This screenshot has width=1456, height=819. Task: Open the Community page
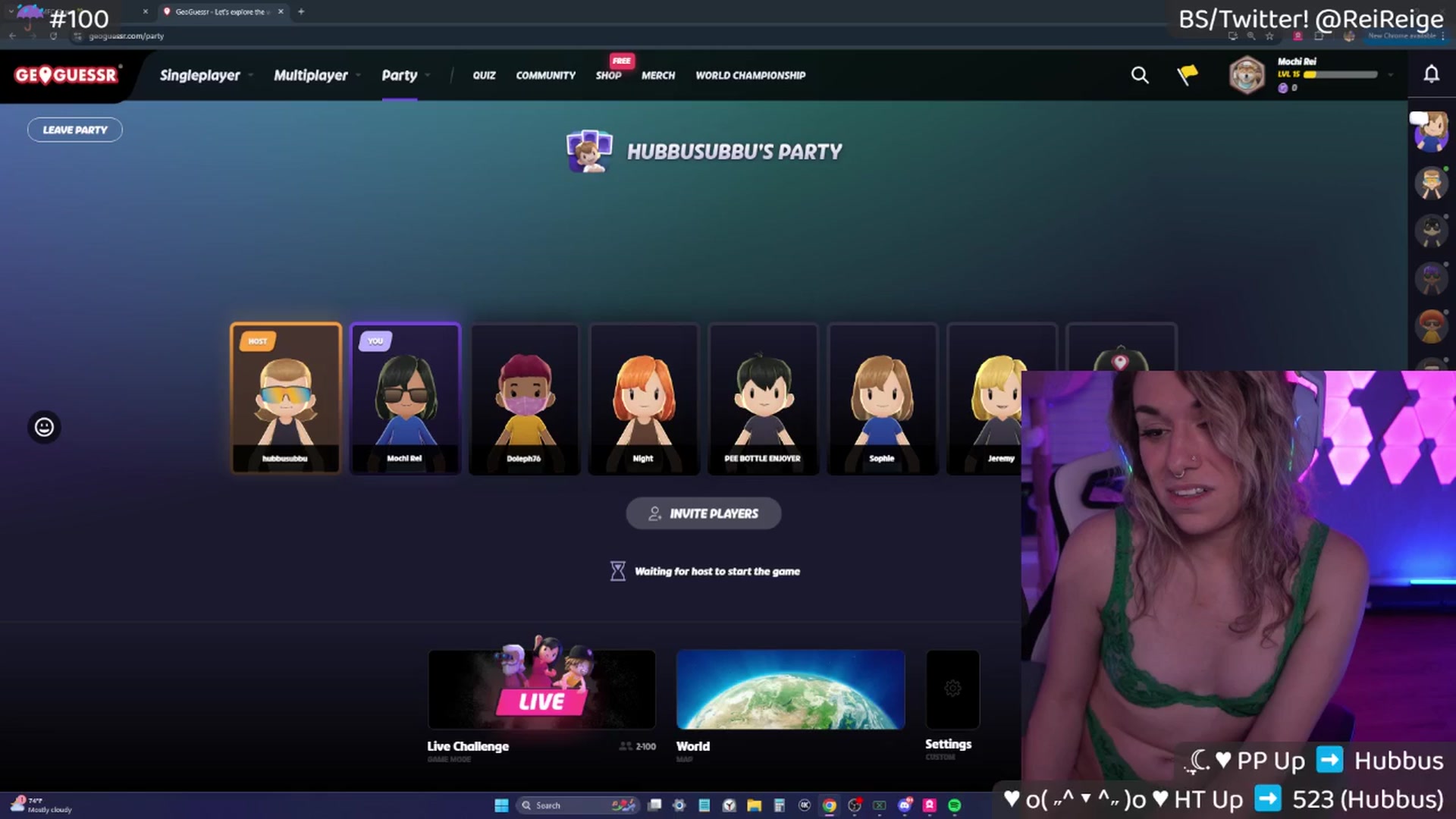(545, 75)
